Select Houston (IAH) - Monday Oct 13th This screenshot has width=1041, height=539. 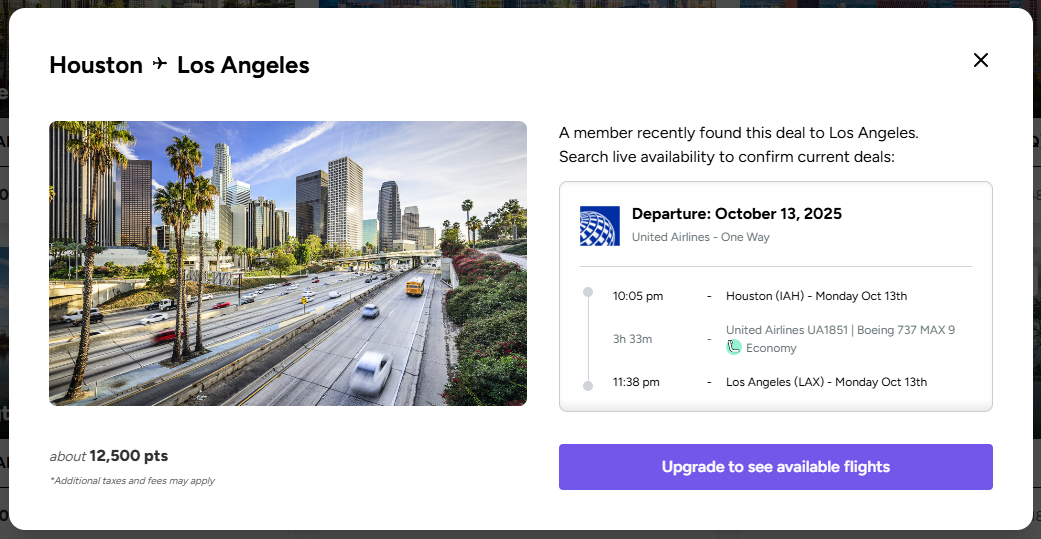pyautogui.click(x=816, y=296)
